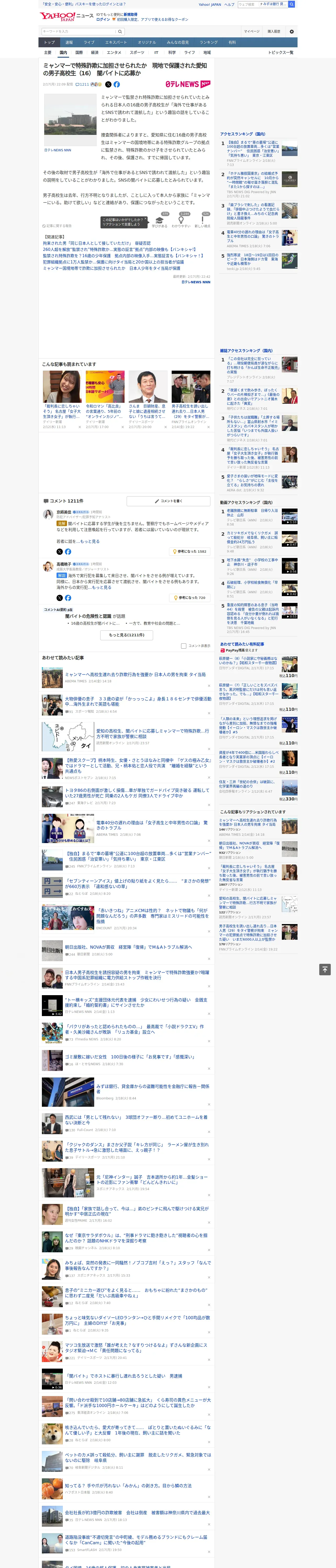
Task: Click 京師美佳's avatar picture
Action: click(x=48, y=515)
